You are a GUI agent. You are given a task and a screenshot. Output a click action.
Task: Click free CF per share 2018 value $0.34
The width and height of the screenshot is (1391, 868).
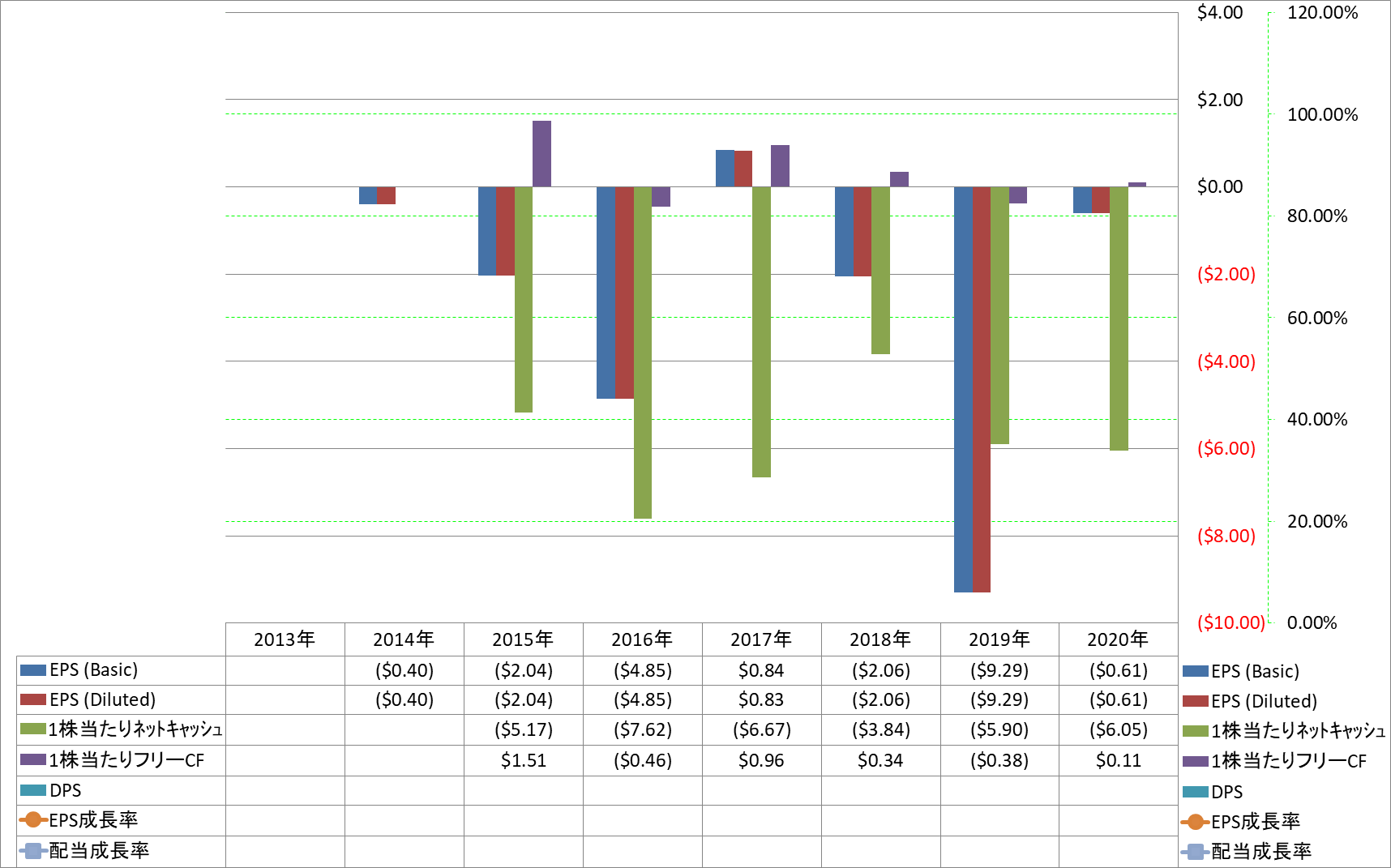coord(880,761)
